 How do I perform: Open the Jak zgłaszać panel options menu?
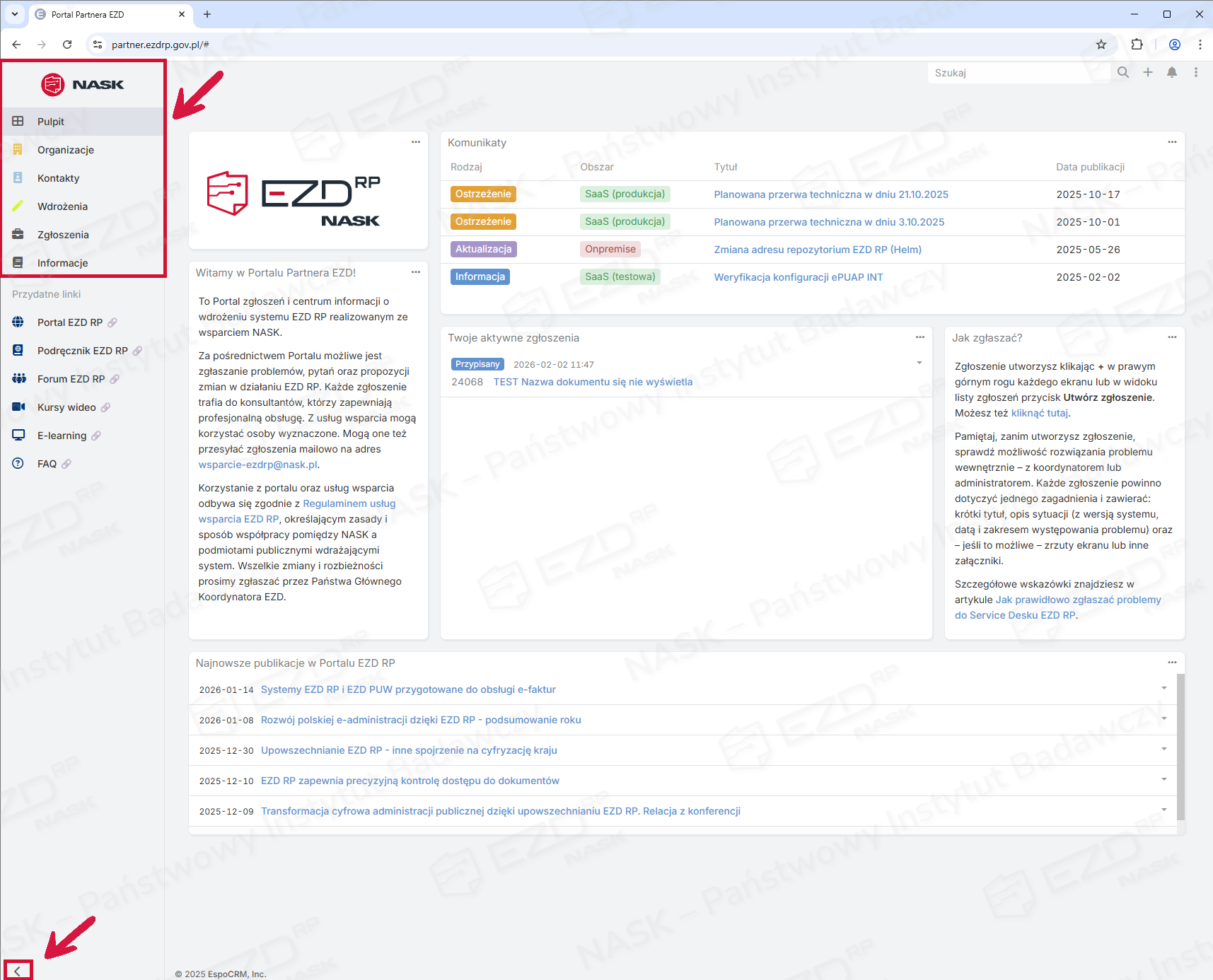tap(1172, 337)
